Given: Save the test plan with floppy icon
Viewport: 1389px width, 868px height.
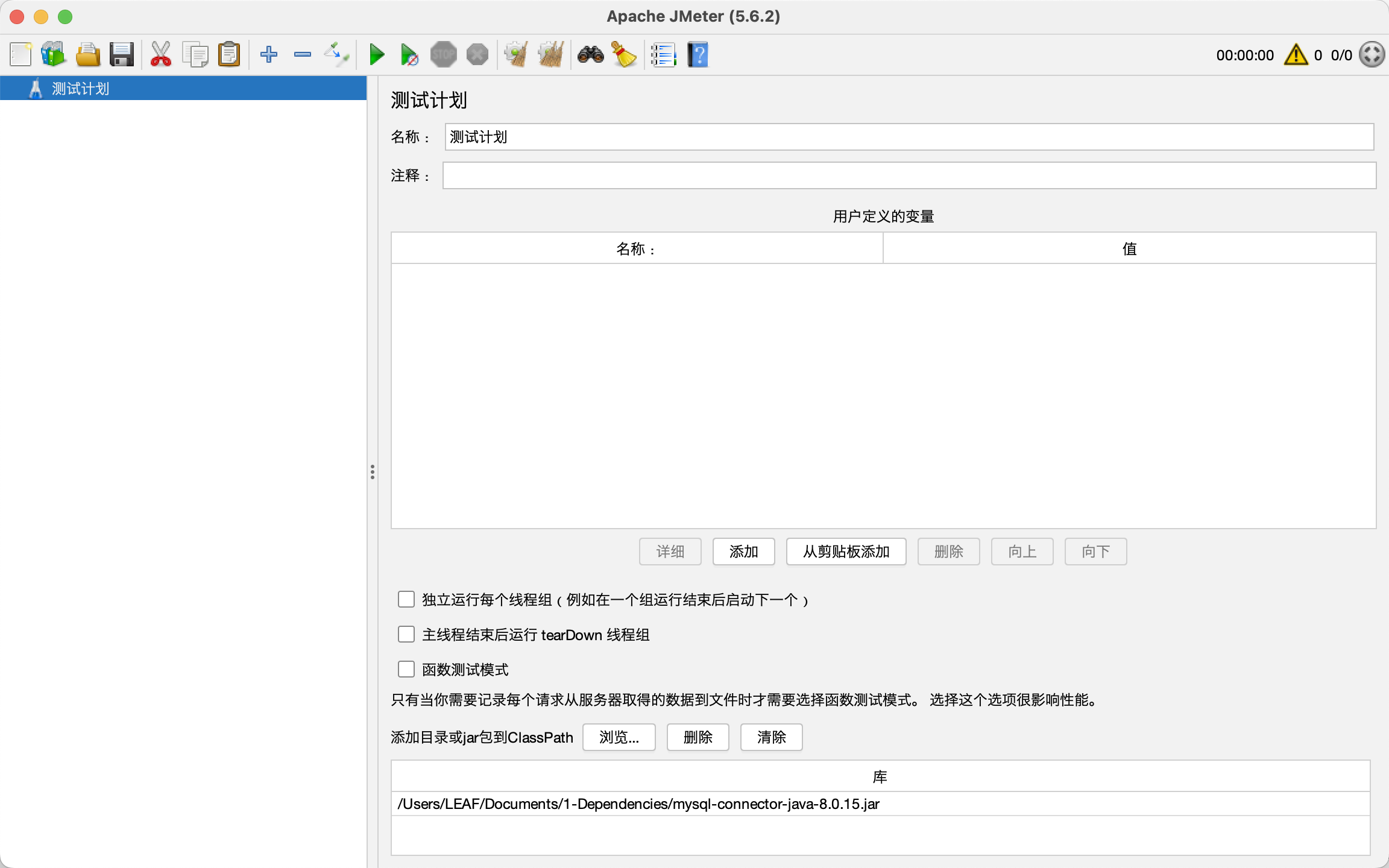Looking at the screenshot, I should pos(122,55).
